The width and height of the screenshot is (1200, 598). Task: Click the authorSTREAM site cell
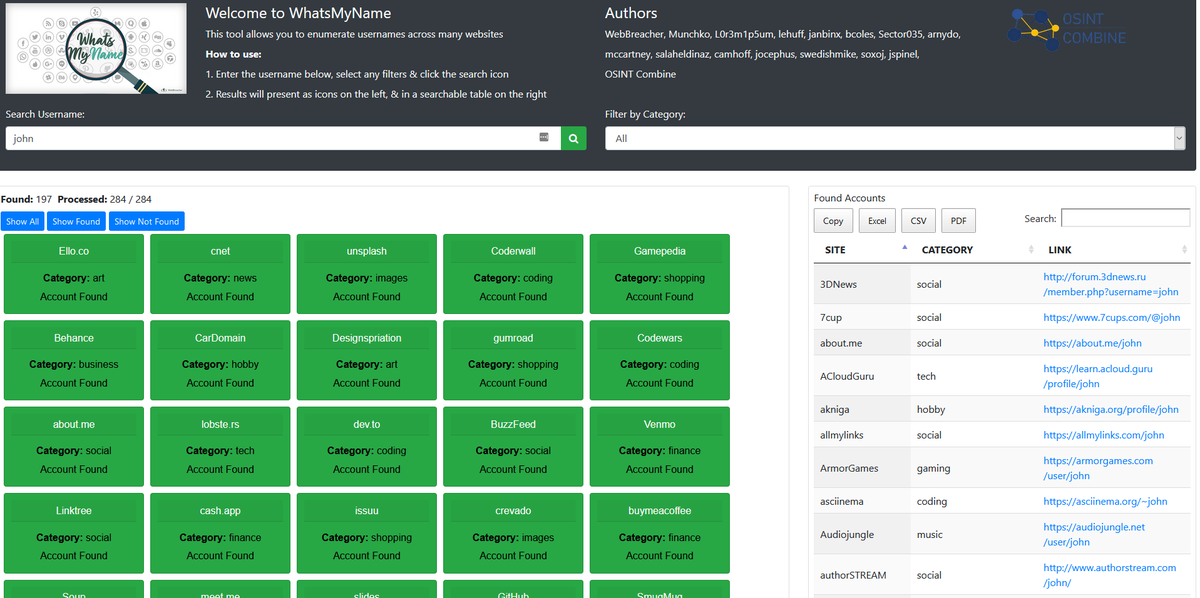coord(862,575)
